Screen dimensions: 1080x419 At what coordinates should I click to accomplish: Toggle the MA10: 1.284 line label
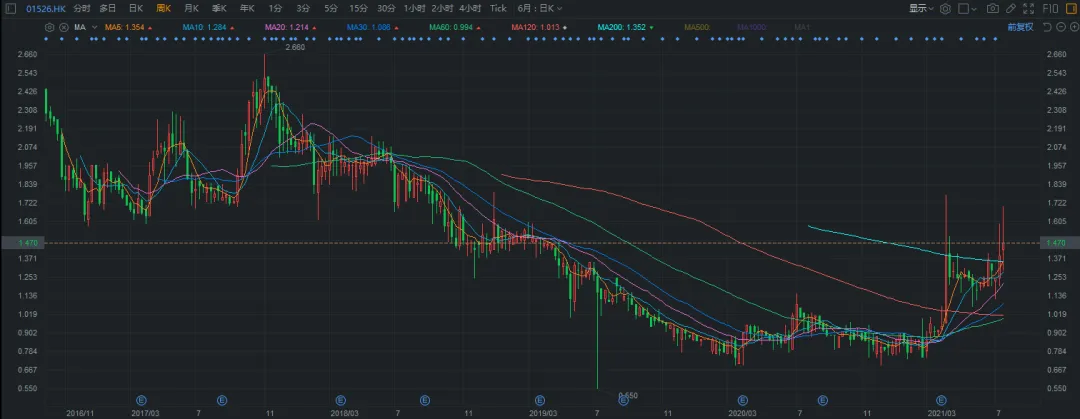[x=205, y=28]
